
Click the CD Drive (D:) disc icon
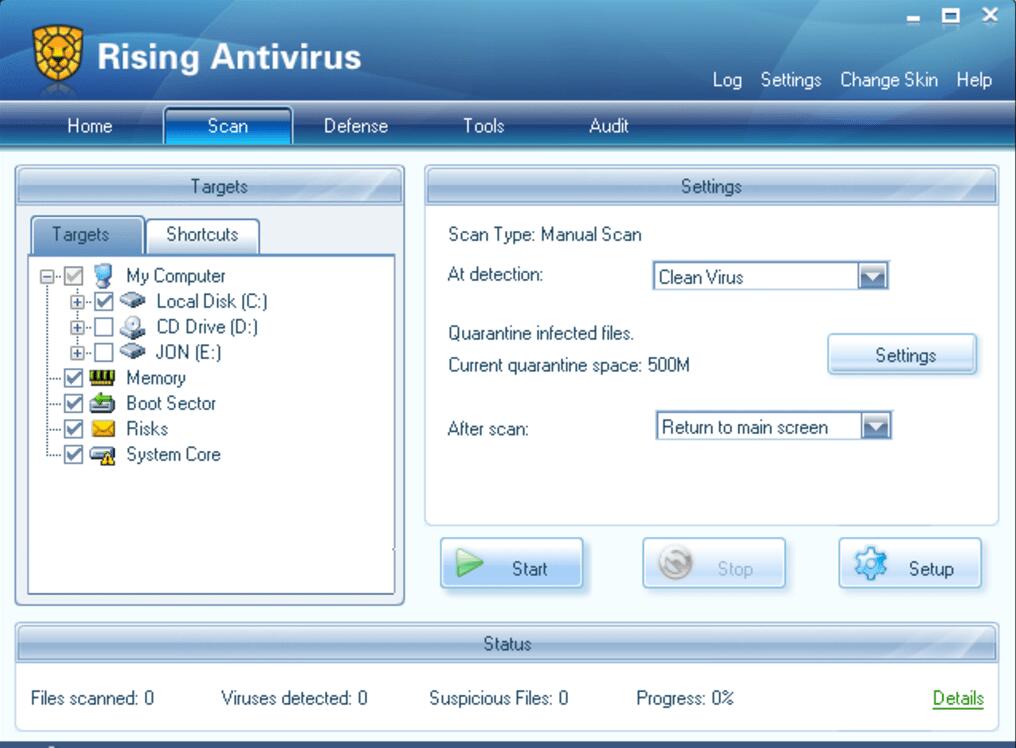pyautogui.click(x=133, y=327)
